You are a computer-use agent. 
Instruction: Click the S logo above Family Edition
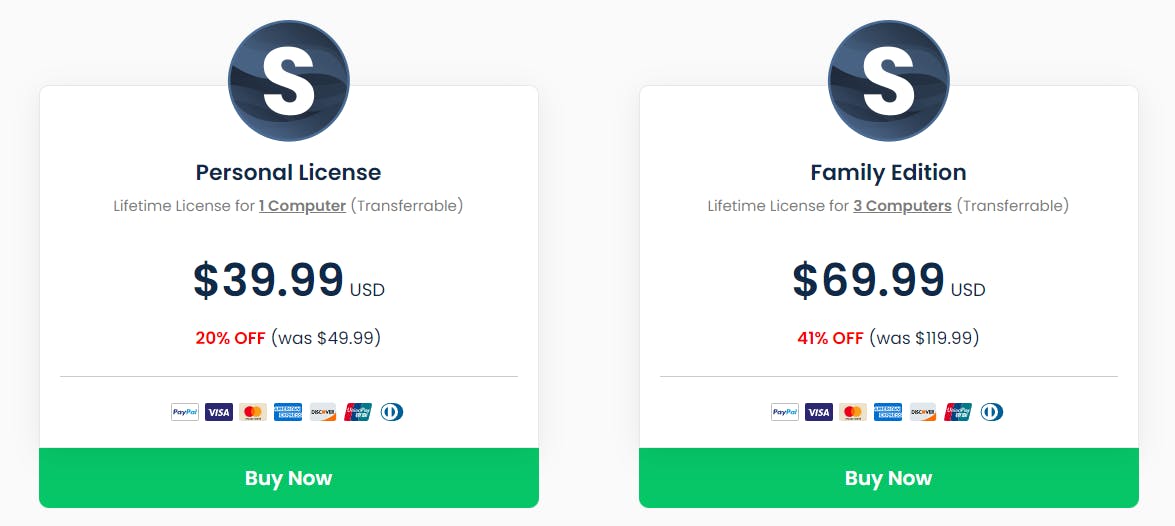pos(889,80)
